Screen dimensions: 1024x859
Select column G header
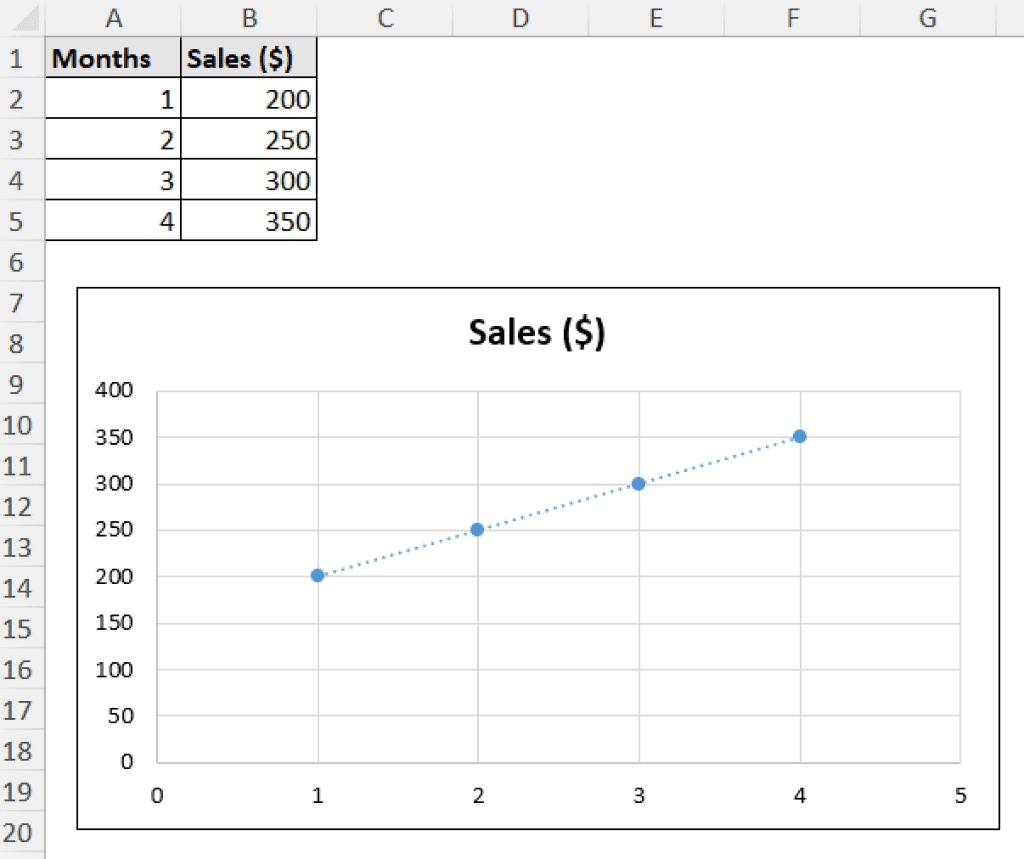click(927, 18)
